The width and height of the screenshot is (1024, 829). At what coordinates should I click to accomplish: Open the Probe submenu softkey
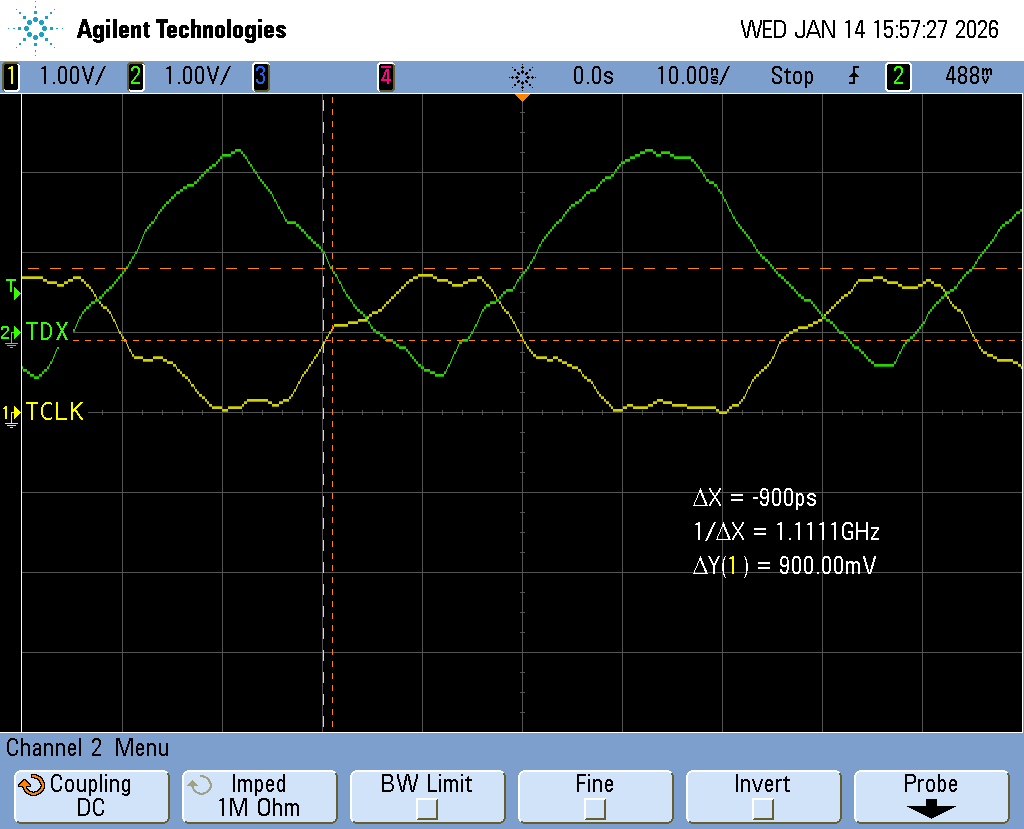930,796
